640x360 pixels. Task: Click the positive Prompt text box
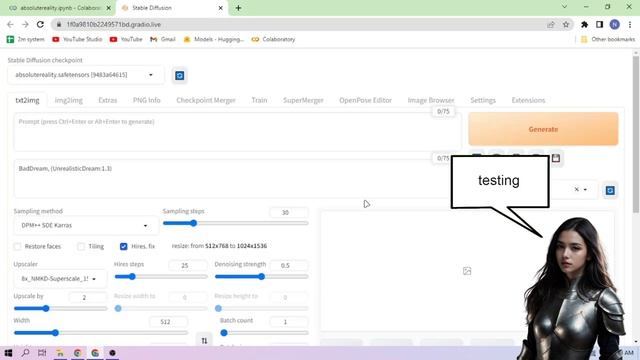(x=238, y=132)
